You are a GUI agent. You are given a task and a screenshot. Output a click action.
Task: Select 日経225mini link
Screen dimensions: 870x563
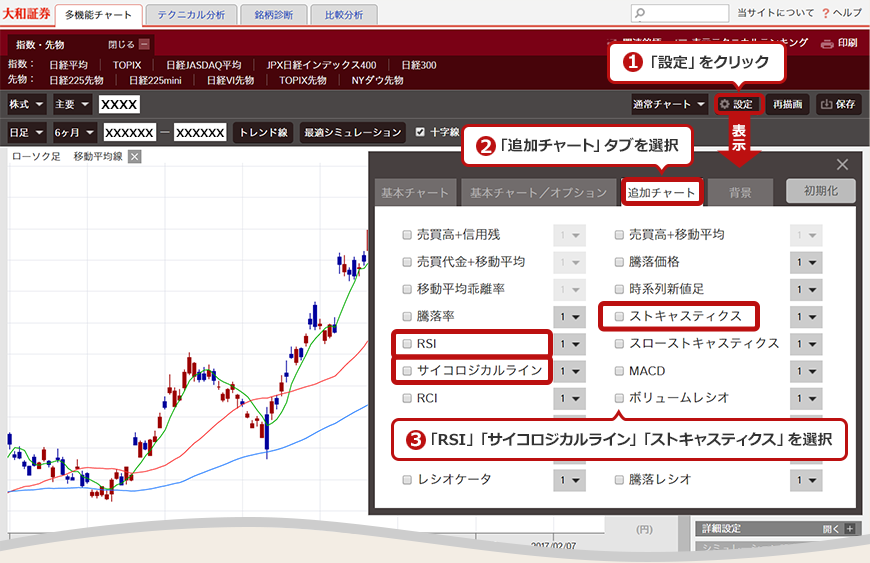click(155, 80)
